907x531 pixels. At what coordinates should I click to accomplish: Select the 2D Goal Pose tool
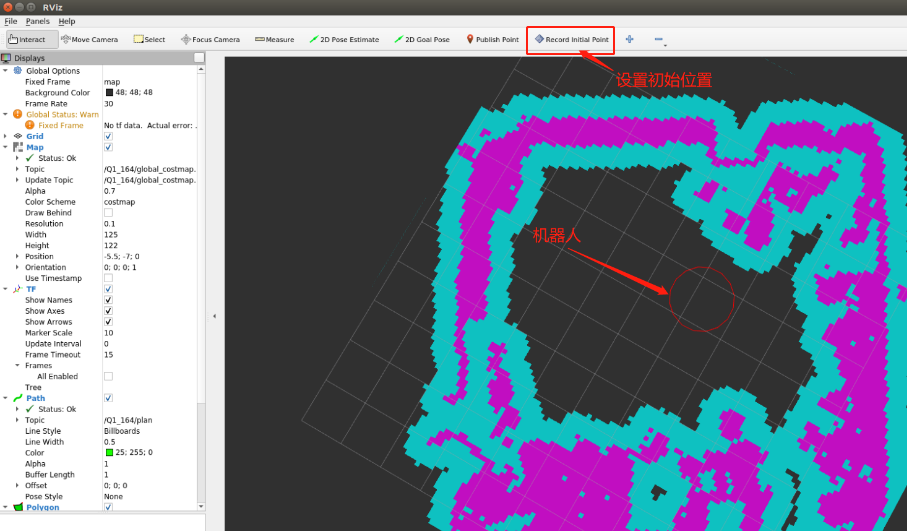click(x=422, y=39)
